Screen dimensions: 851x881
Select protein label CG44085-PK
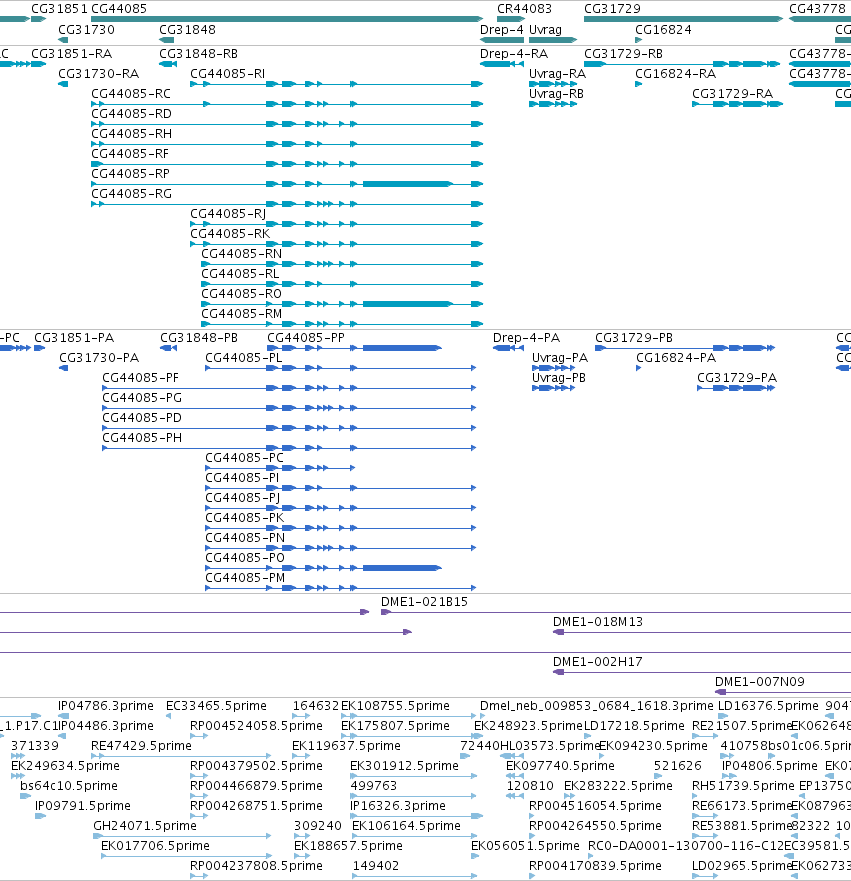click(x=244, y=517)
